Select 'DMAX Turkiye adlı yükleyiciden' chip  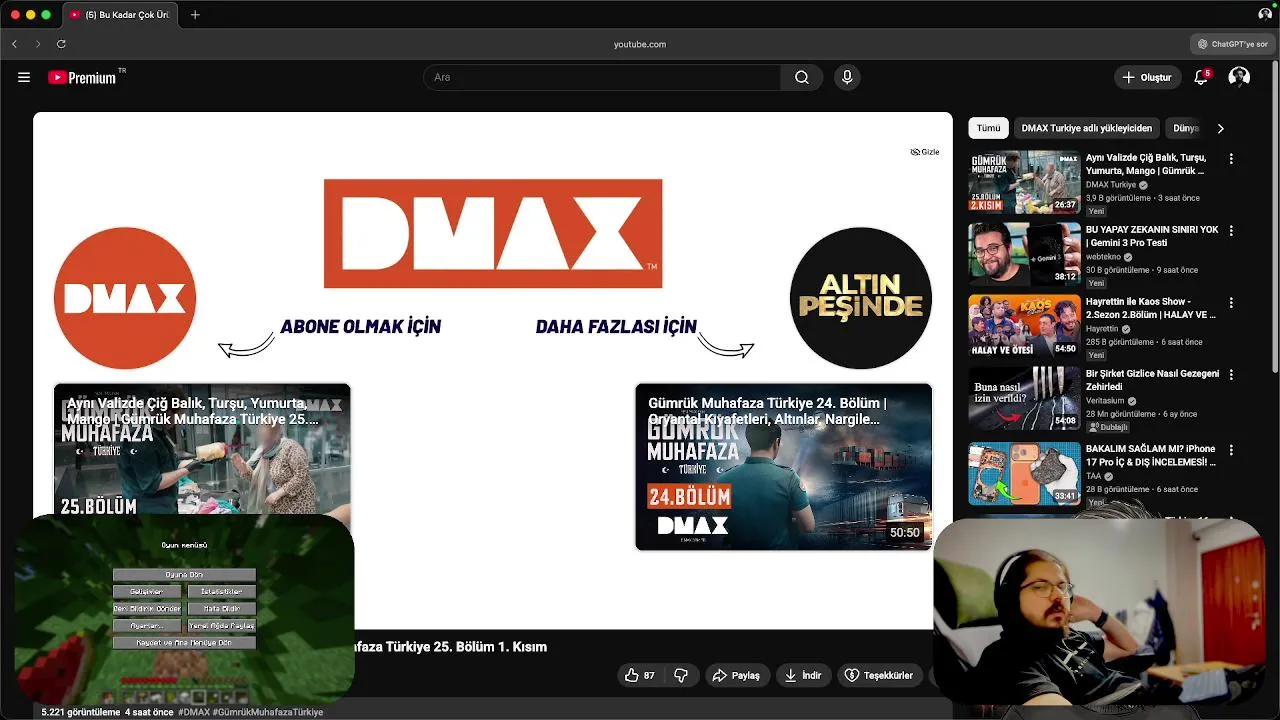[1087, 128]
